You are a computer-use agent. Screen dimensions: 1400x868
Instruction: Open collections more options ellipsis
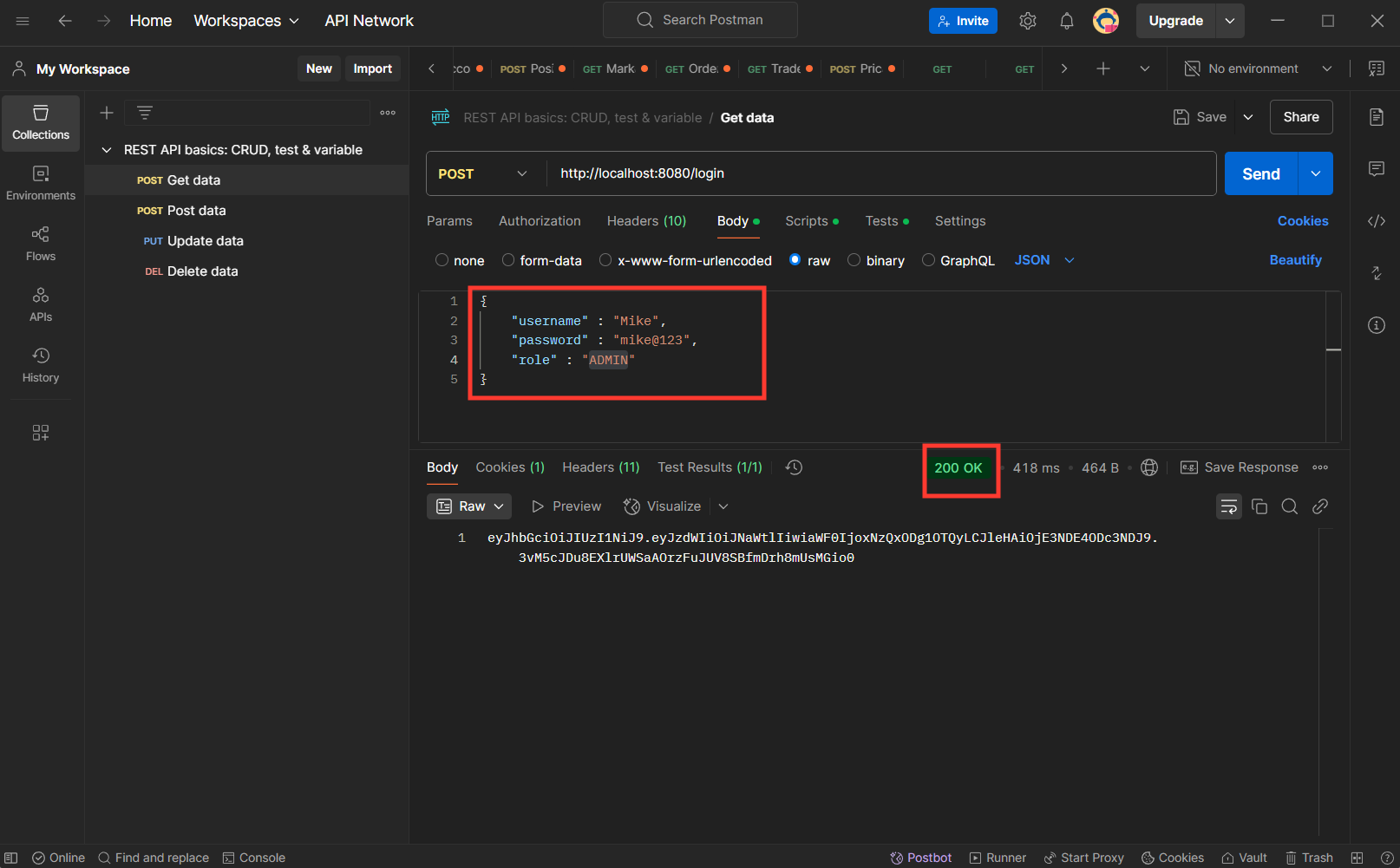(388, 113)
